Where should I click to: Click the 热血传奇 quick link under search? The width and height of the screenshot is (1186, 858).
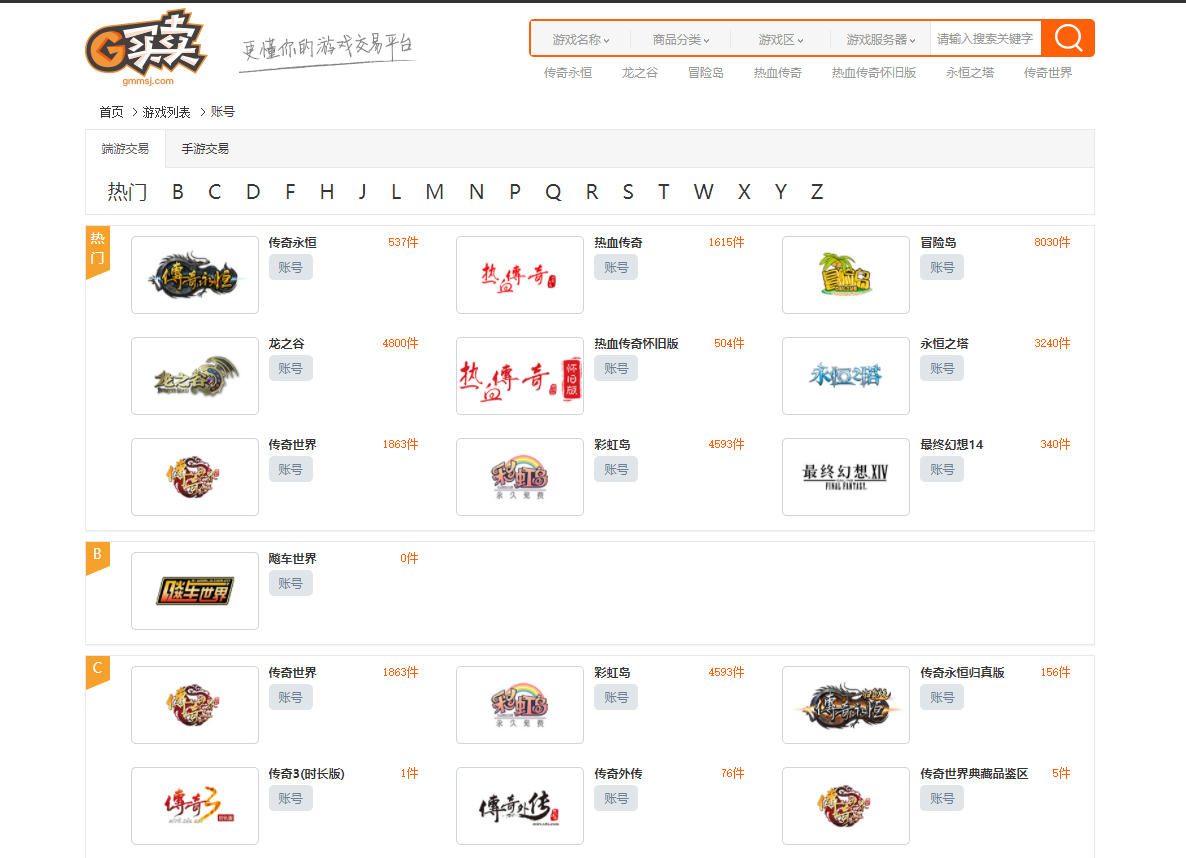pyautogui.click(x=778, y=73)
